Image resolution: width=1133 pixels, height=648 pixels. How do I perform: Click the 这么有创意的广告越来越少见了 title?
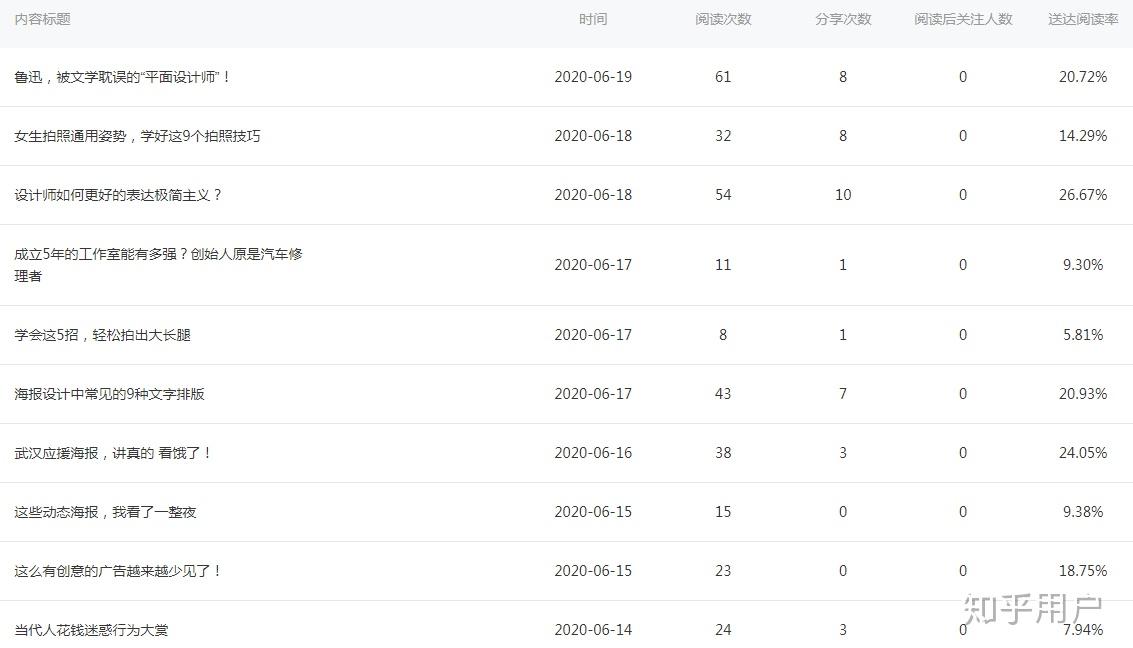[x=118, y=571]
